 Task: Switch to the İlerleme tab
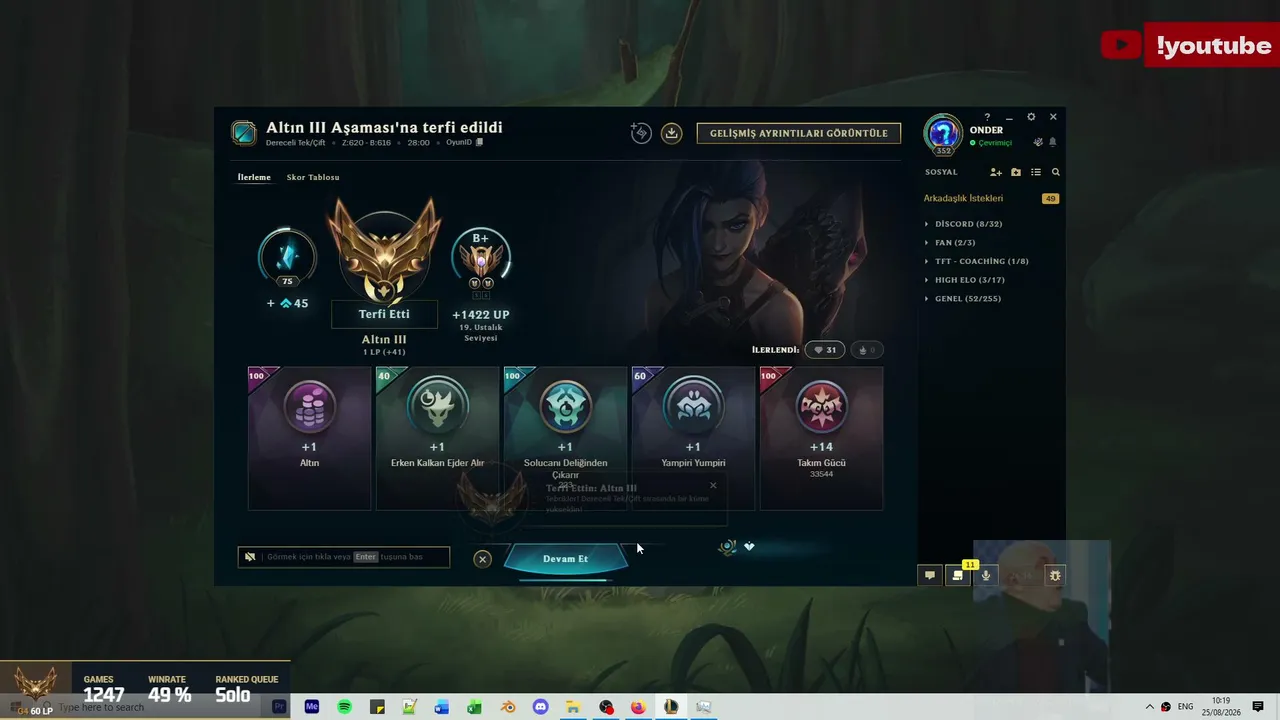click(x=254, y=177)
